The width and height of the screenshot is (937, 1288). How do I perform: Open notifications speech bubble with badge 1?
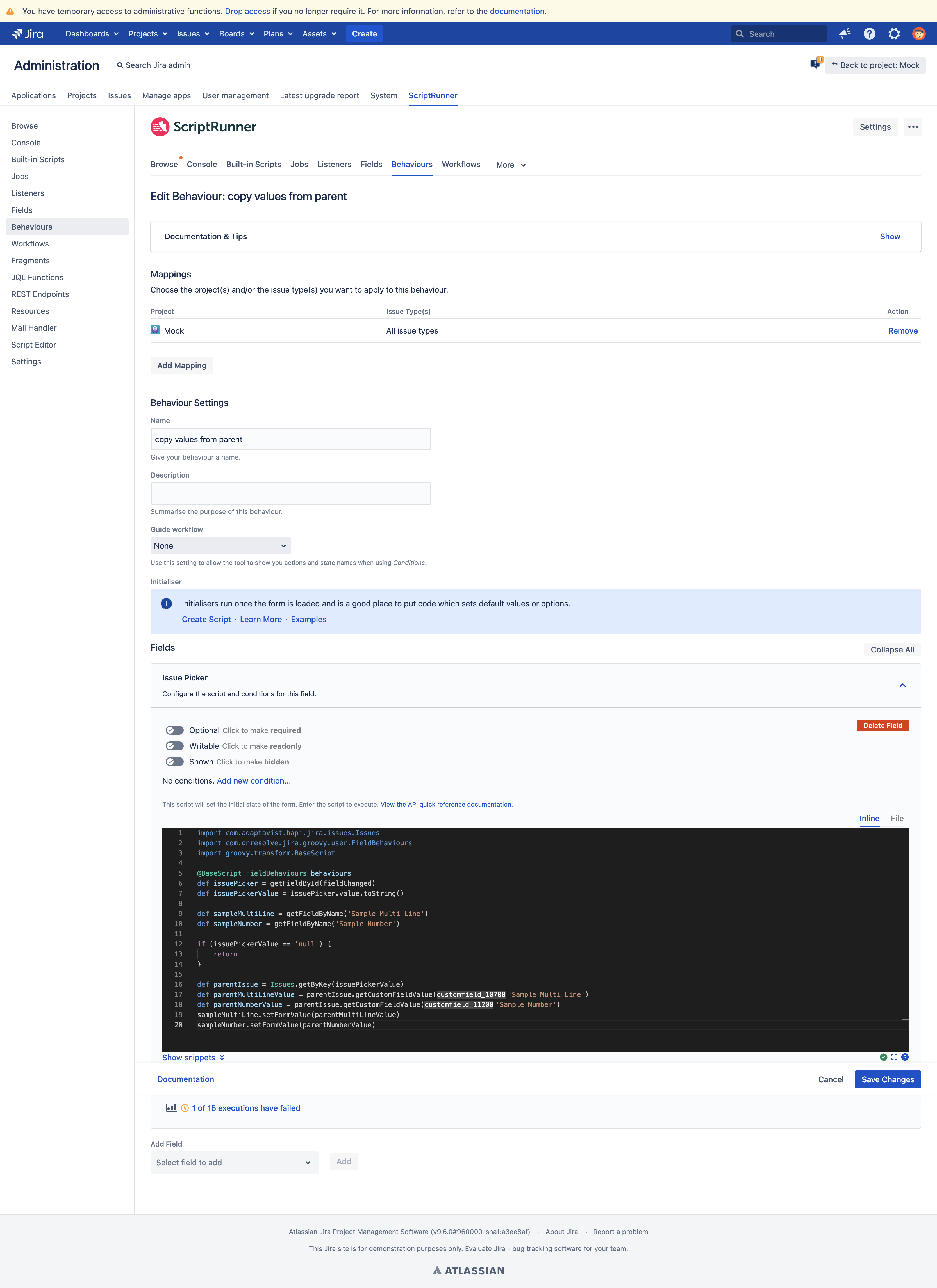(815, 64)
